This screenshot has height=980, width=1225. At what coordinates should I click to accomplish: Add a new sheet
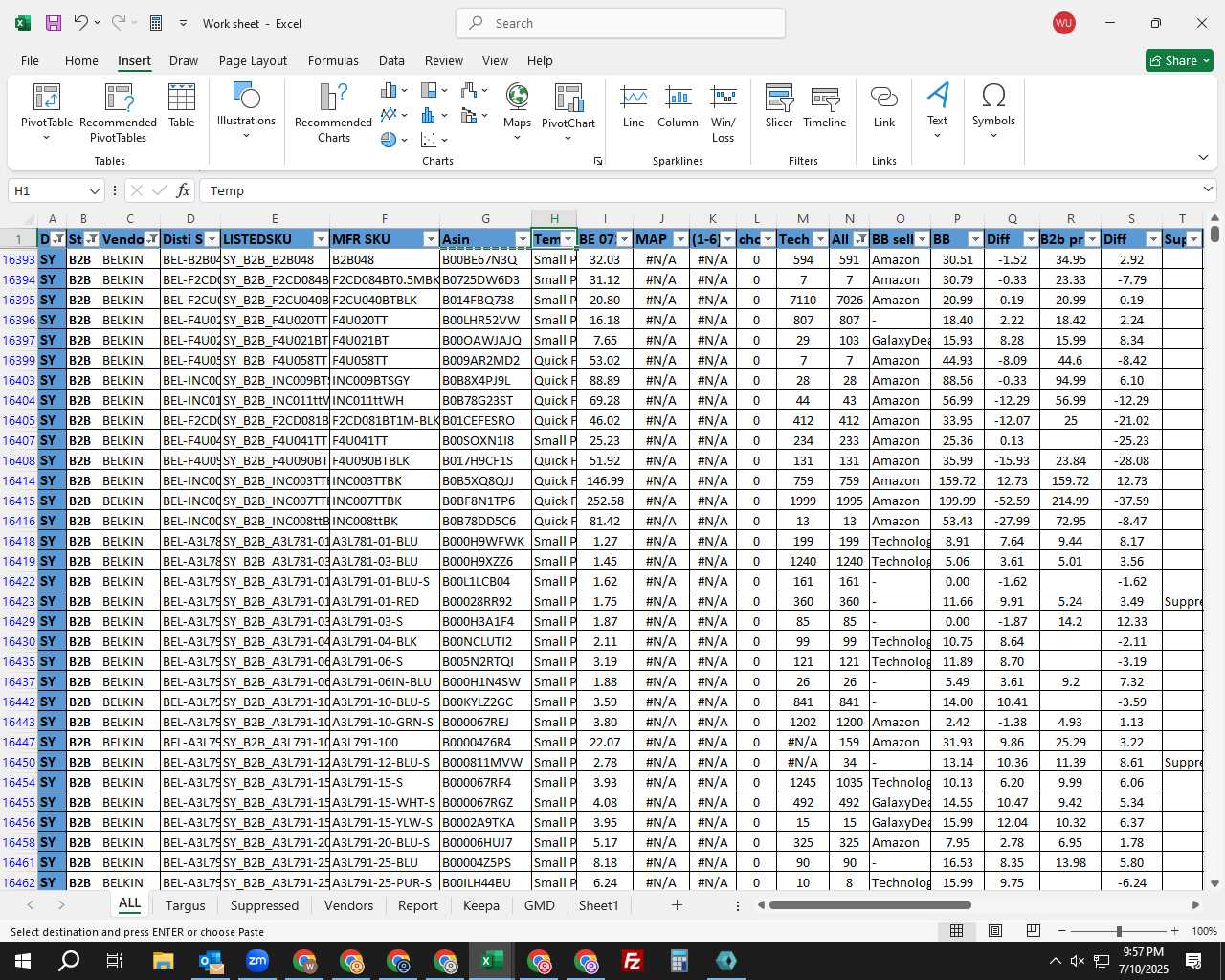pyautogui.click(x=677, y=904)
